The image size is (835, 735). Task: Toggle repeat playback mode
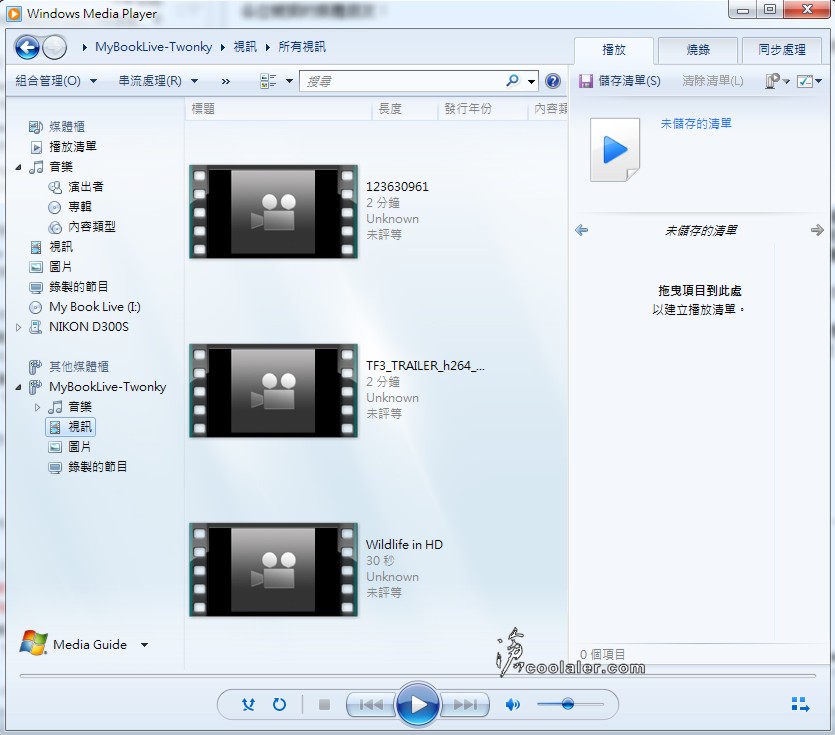tap(279, 705)
